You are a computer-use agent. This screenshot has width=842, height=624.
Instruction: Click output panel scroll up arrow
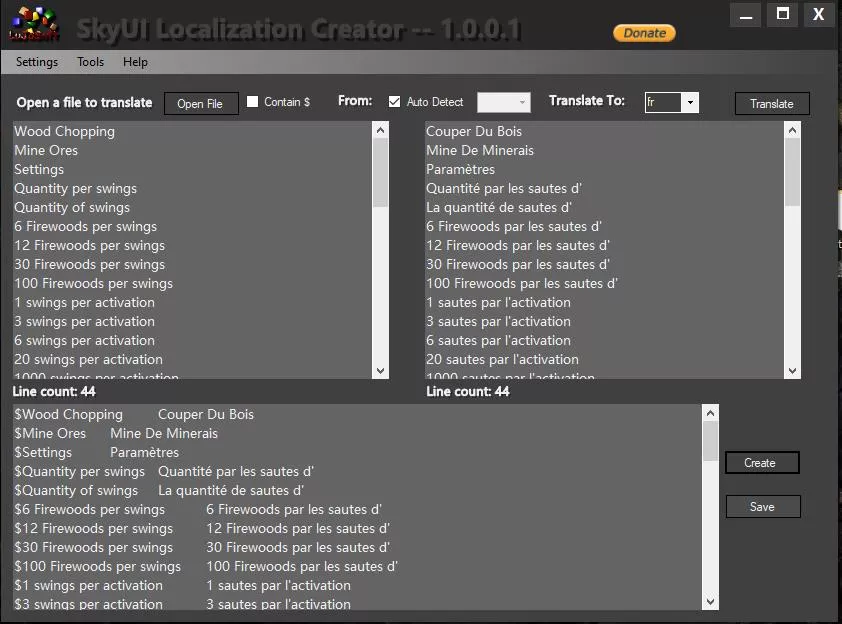[x=710, y=413]
